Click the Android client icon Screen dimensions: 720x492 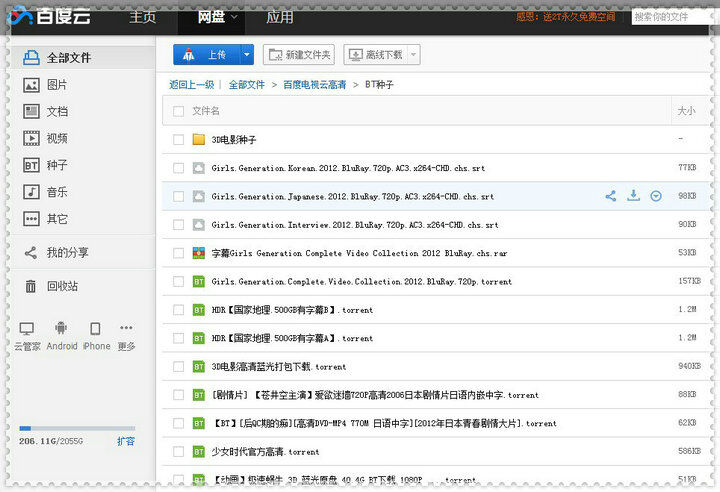click(61, 329)
